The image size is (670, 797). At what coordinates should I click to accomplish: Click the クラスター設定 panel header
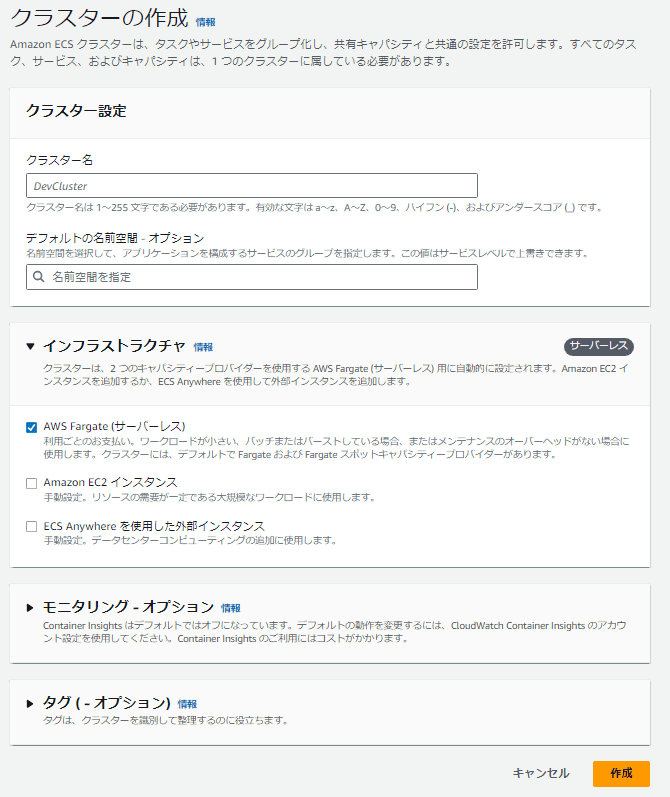76,111
